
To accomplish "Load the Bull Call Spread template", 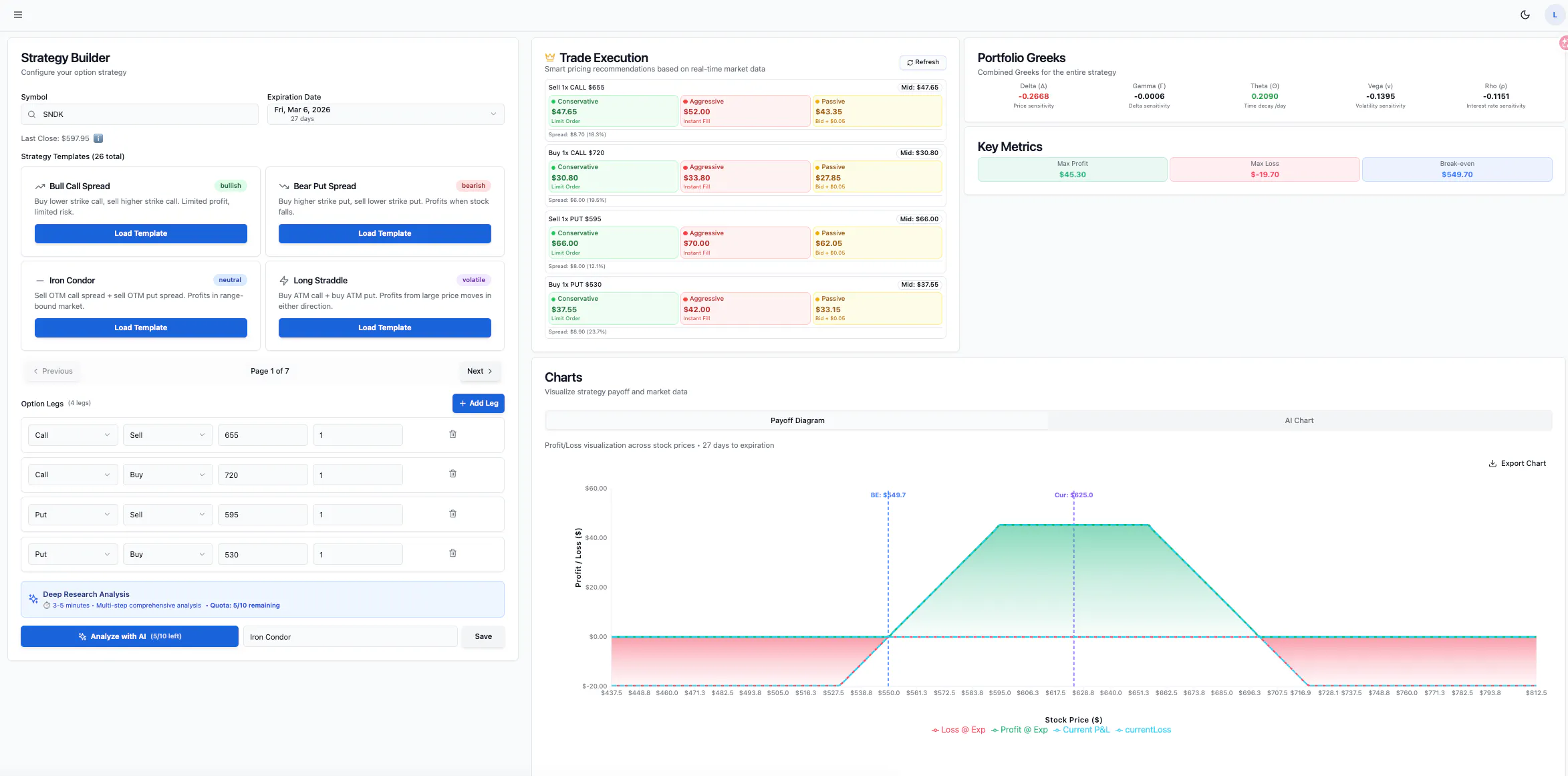I will (x=141, y=233).
